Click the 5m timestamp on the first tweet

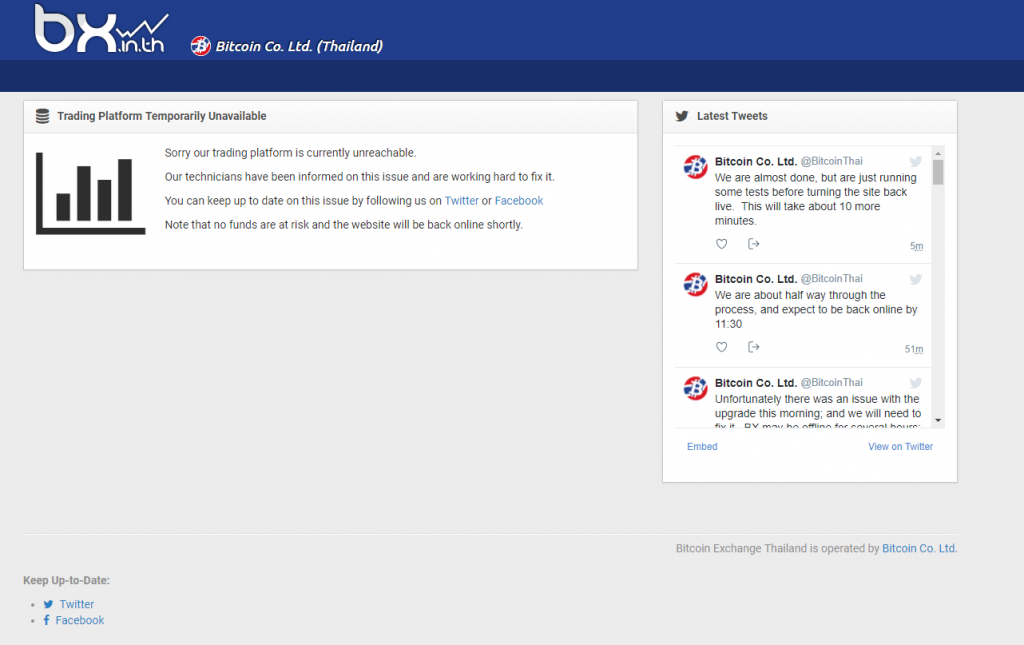pos(916,246)
